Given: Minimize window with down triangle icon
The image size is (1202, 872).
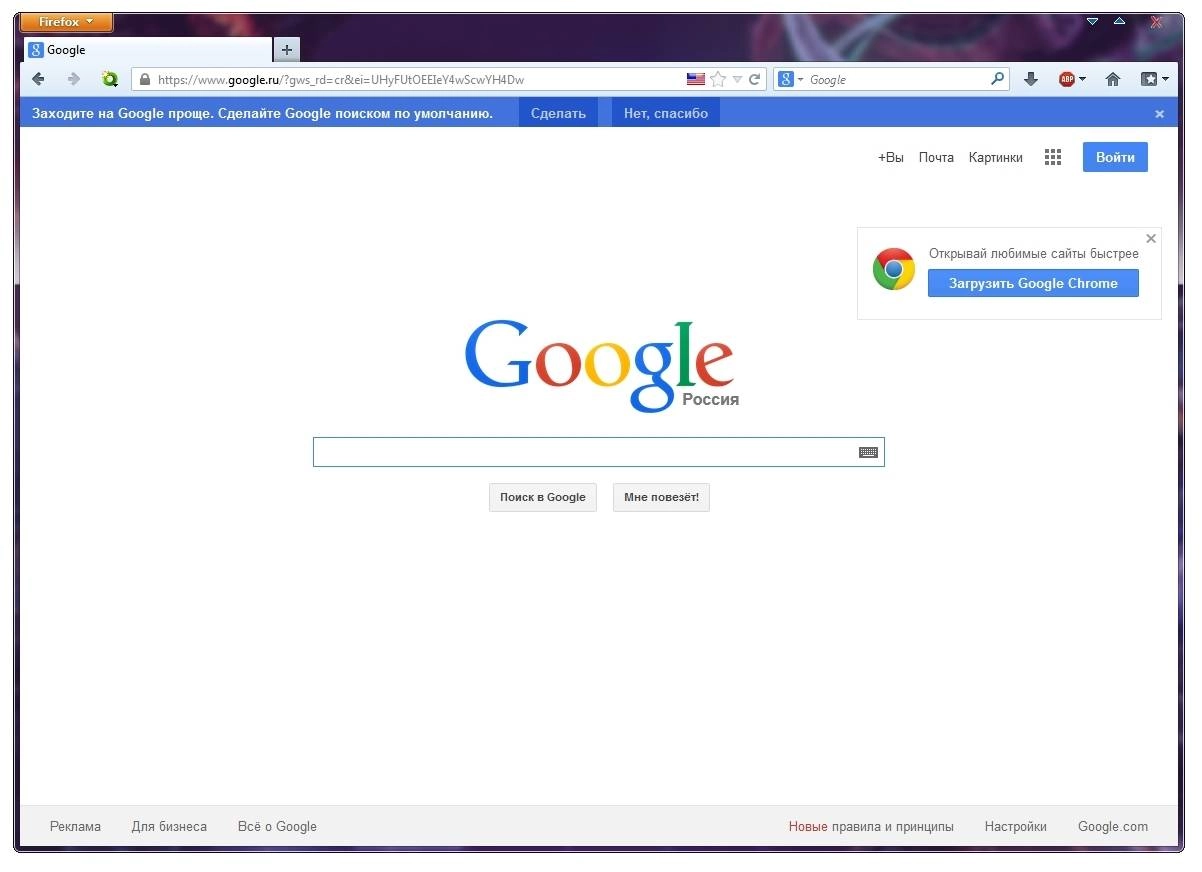Looking at the screenshot, I should click(x=1092, y=21).
